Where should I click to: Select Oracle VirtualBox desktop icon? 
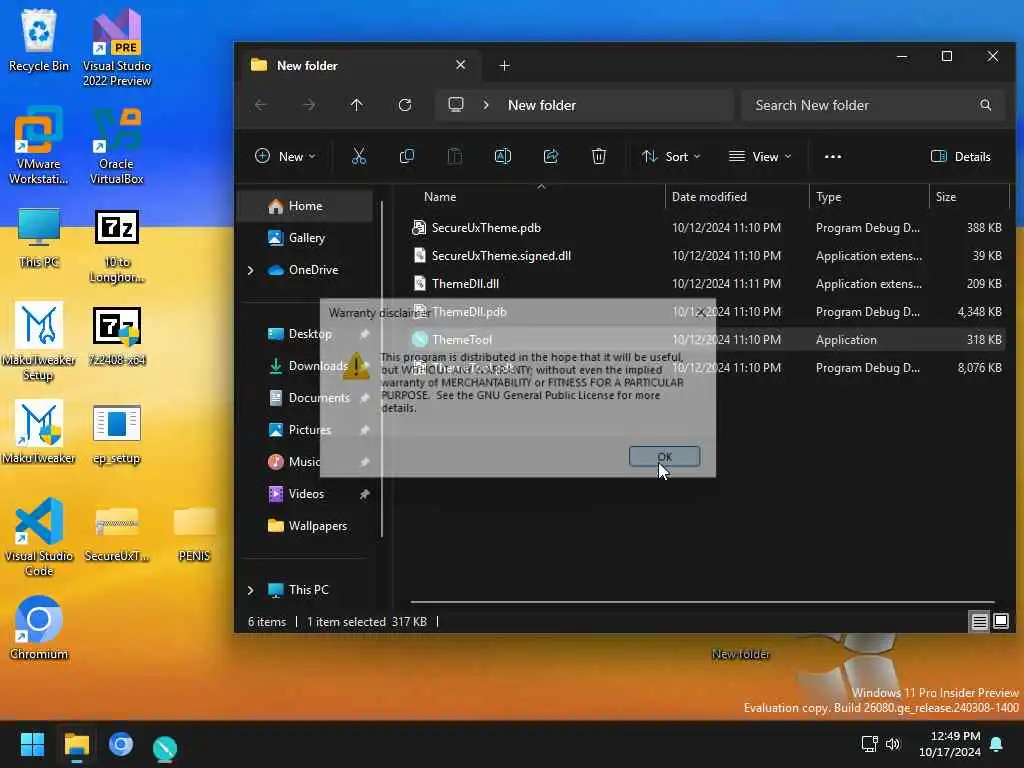(116, 145)
